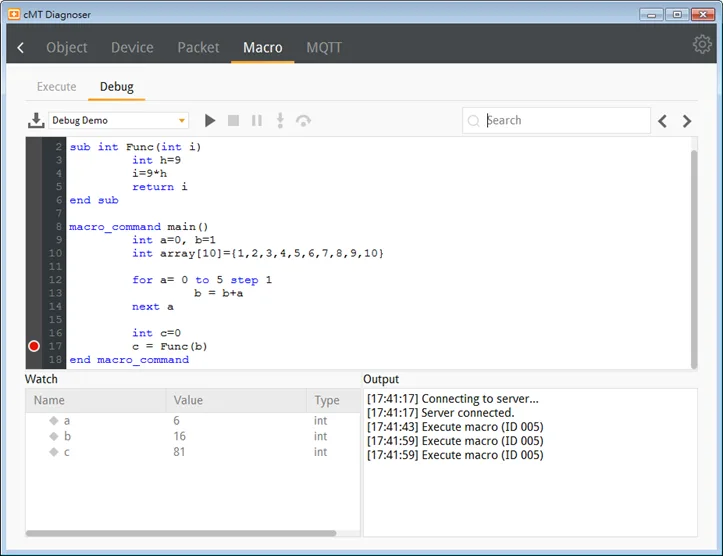
Task: Click value 16 in Watch table
Action: (x=179, y=436)
